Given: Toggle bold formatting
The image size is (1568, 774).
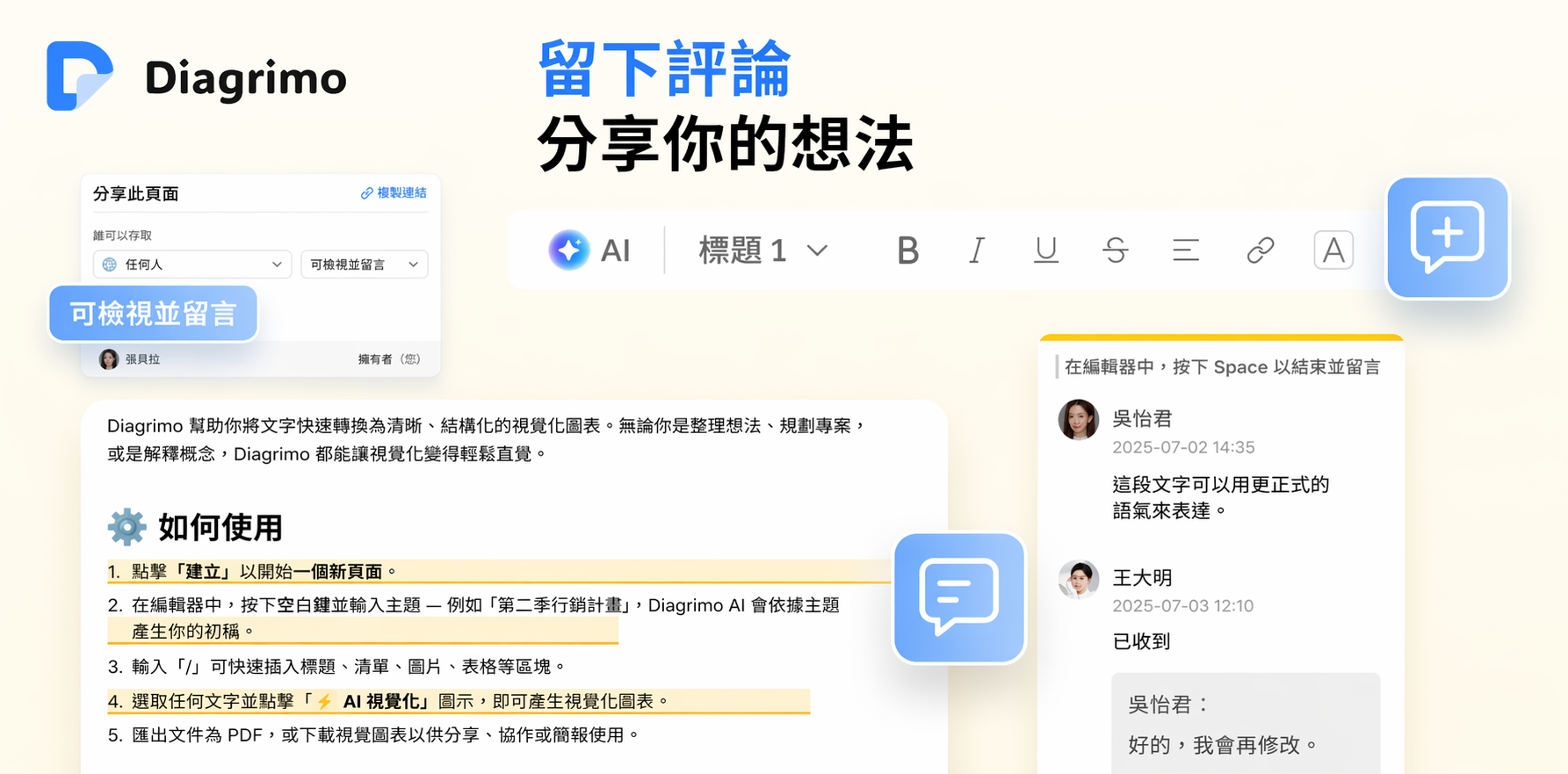Looking at the screenshot, I should coord(907,250).
